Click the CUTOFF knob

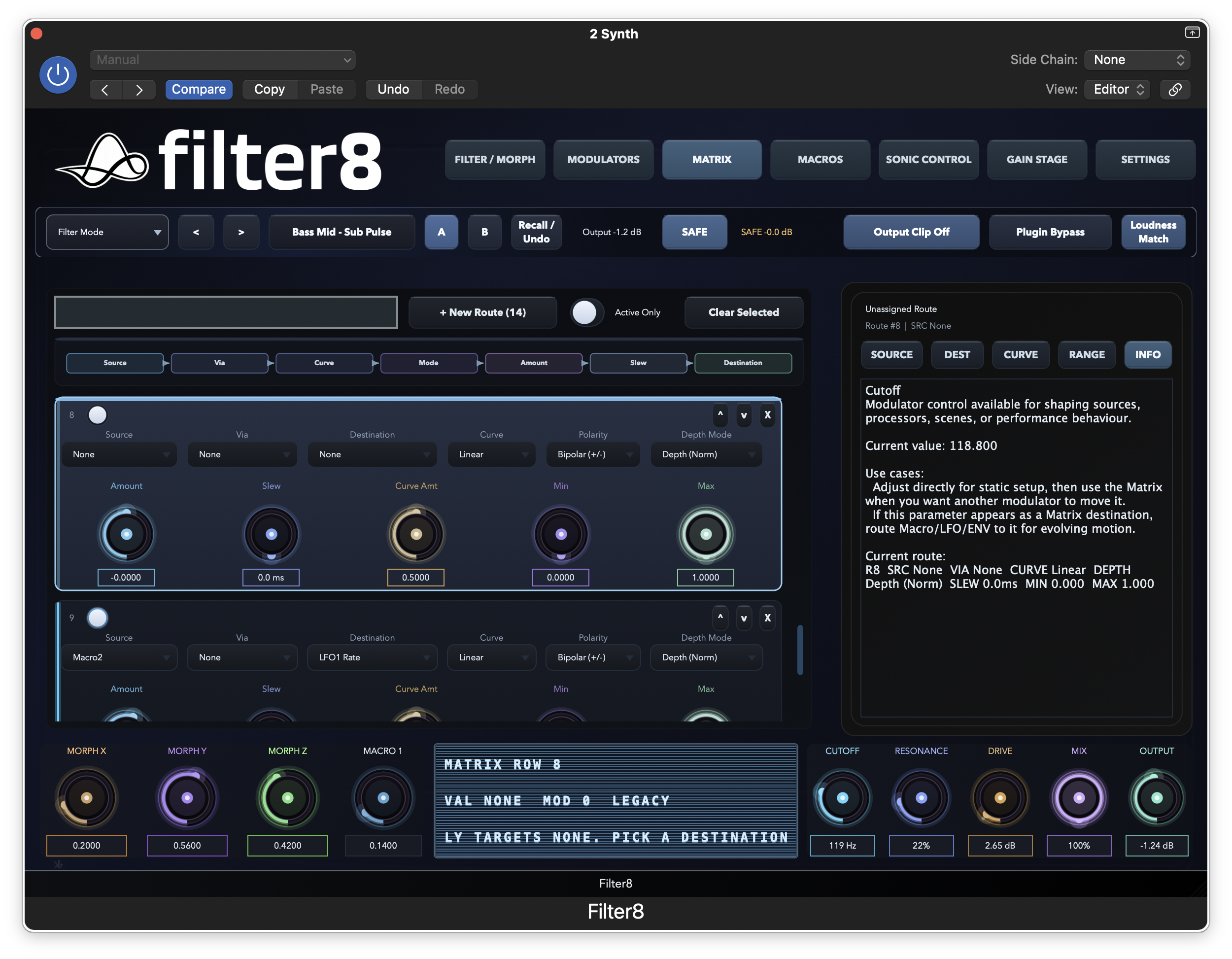coord(842,798)
